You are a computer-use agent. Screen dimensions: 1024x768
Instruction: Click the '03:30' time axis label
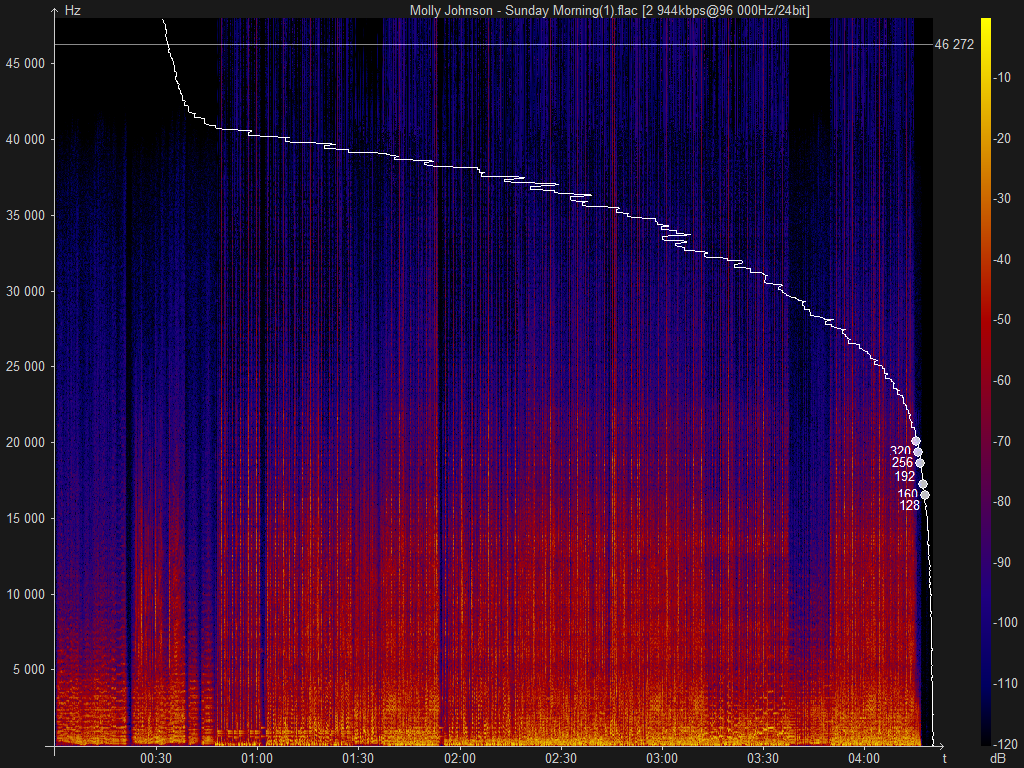point(763,758)
